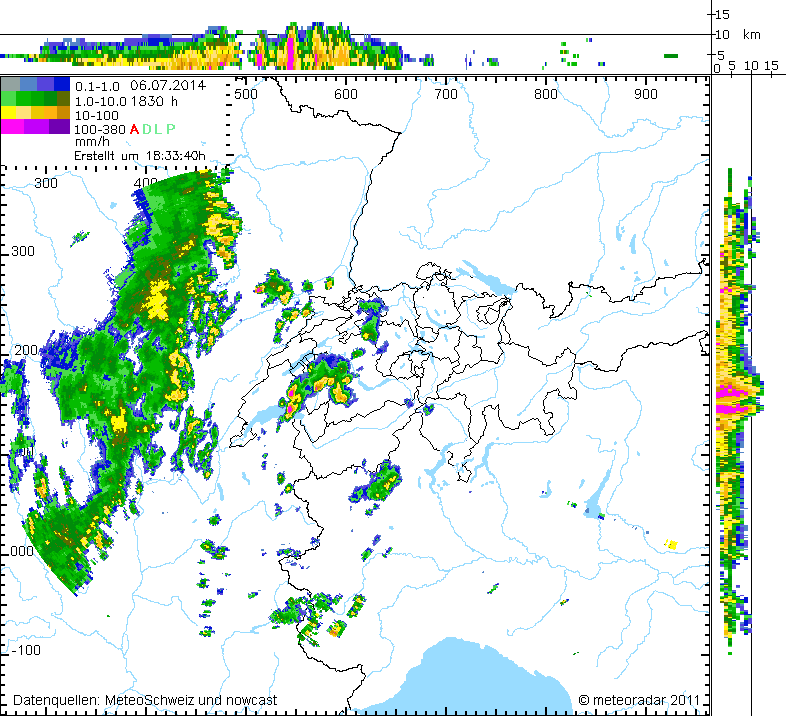This screenshot has width=786, height=716.
Task: Pick the bright yellow legend swatch
Action: tap(9, 112)
